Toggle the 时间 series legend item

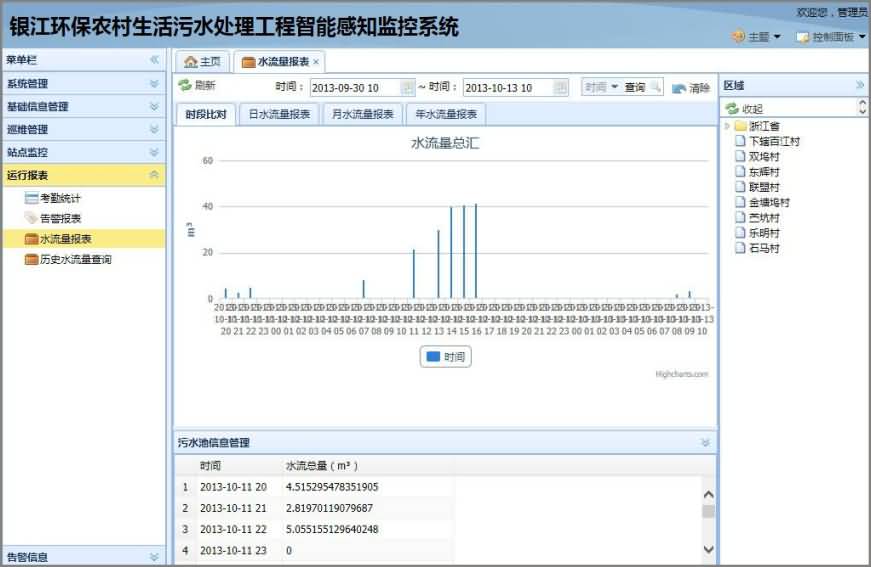coord(445,356)
